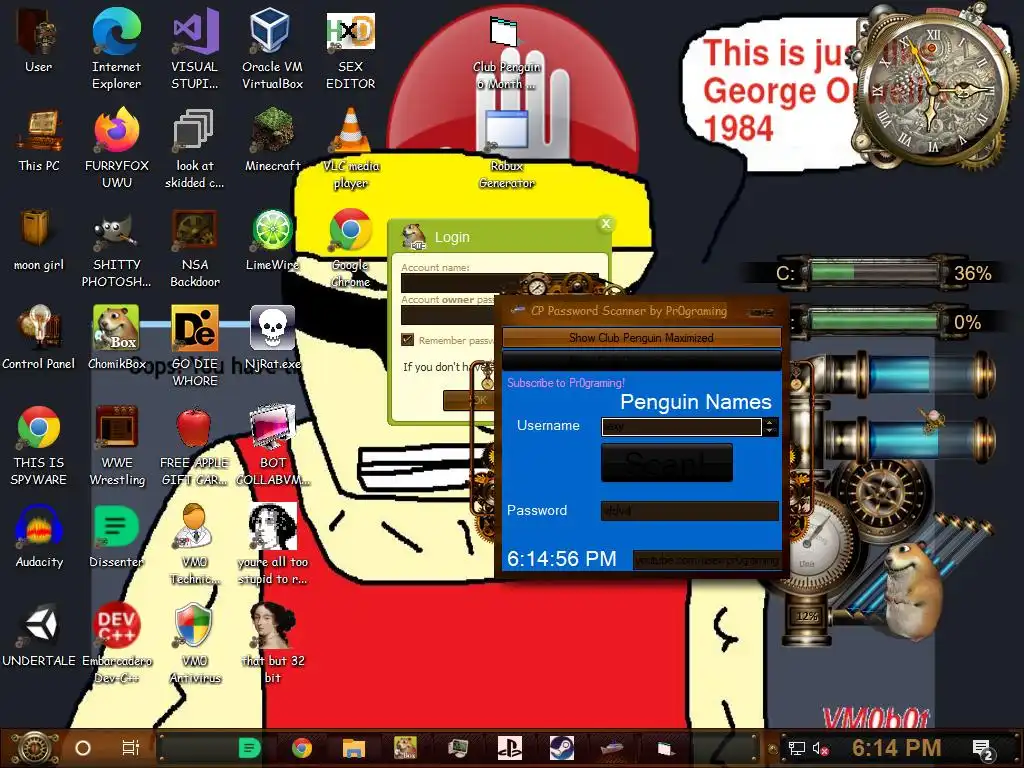Open the 'look at skidded c...' desktop icon

coord(195,148)
